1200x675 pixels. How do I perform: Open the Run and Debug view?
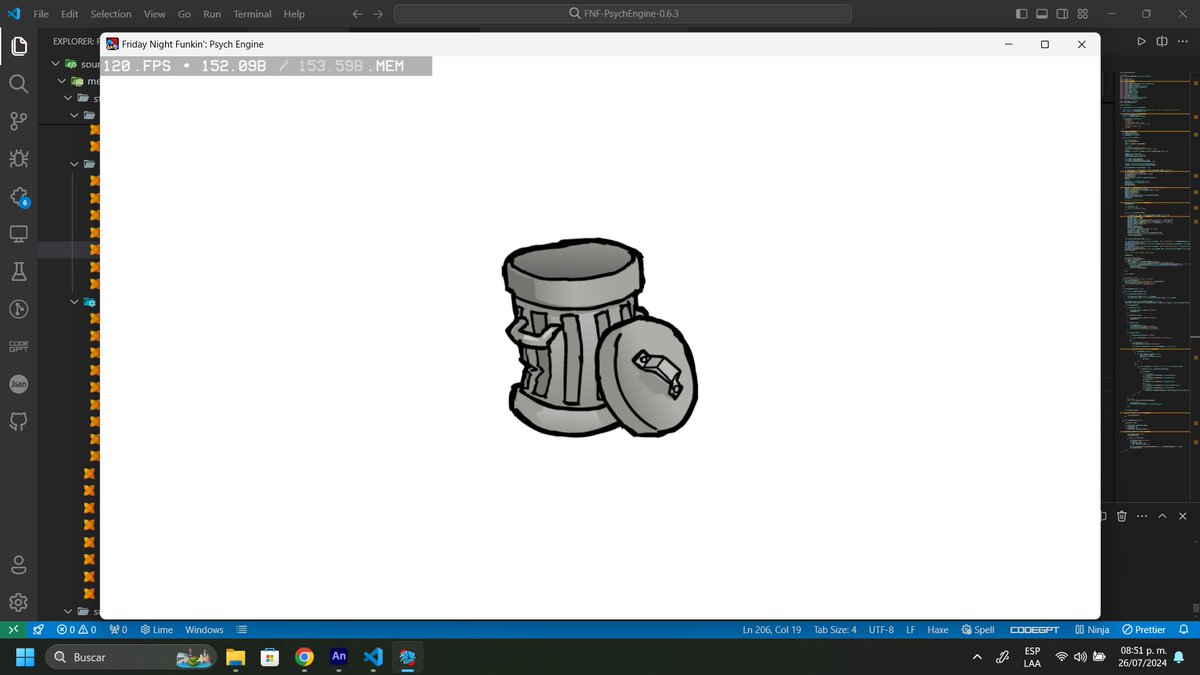18,158
